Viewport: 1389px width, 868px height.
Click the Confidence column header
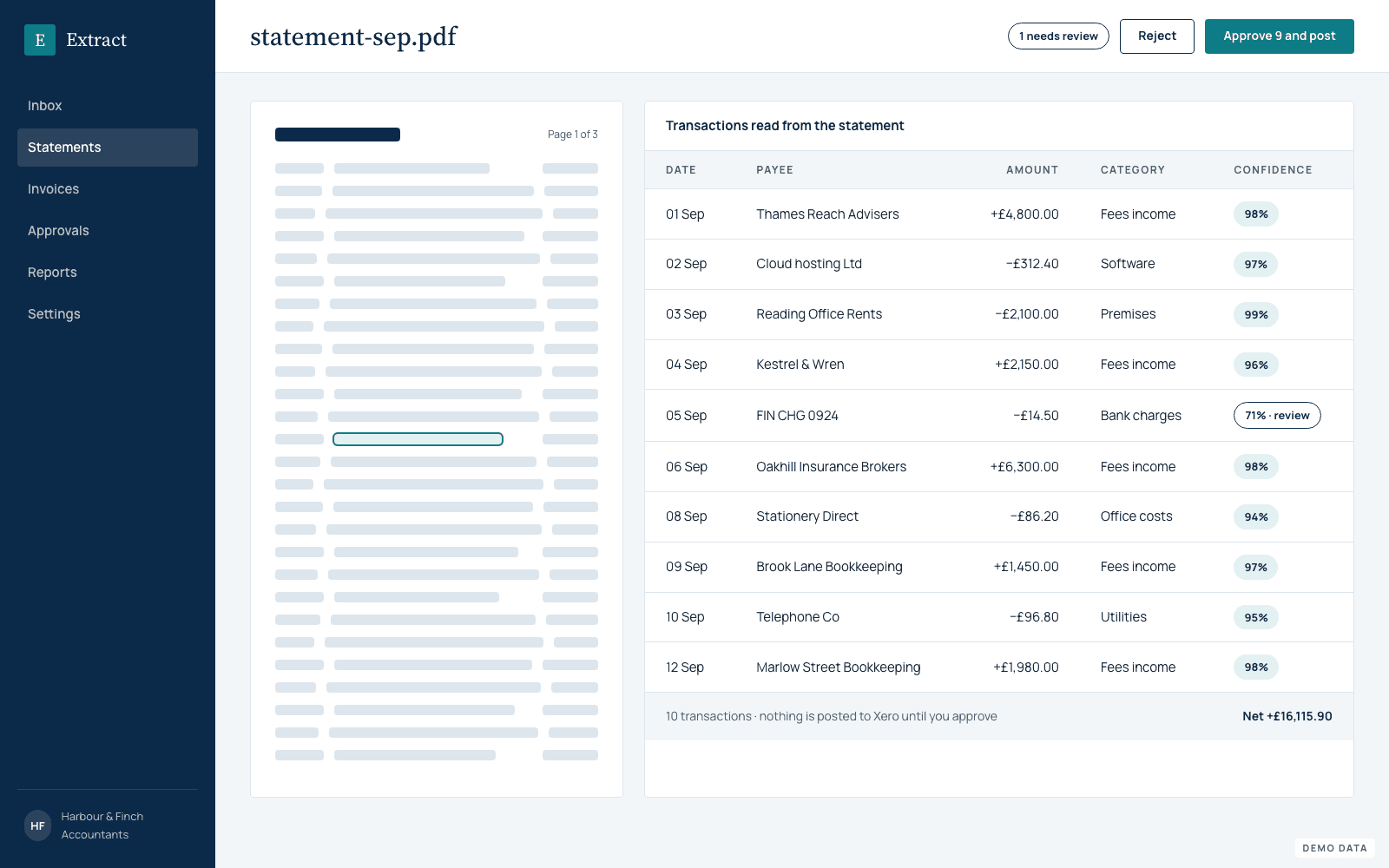tap(1273, 170)
